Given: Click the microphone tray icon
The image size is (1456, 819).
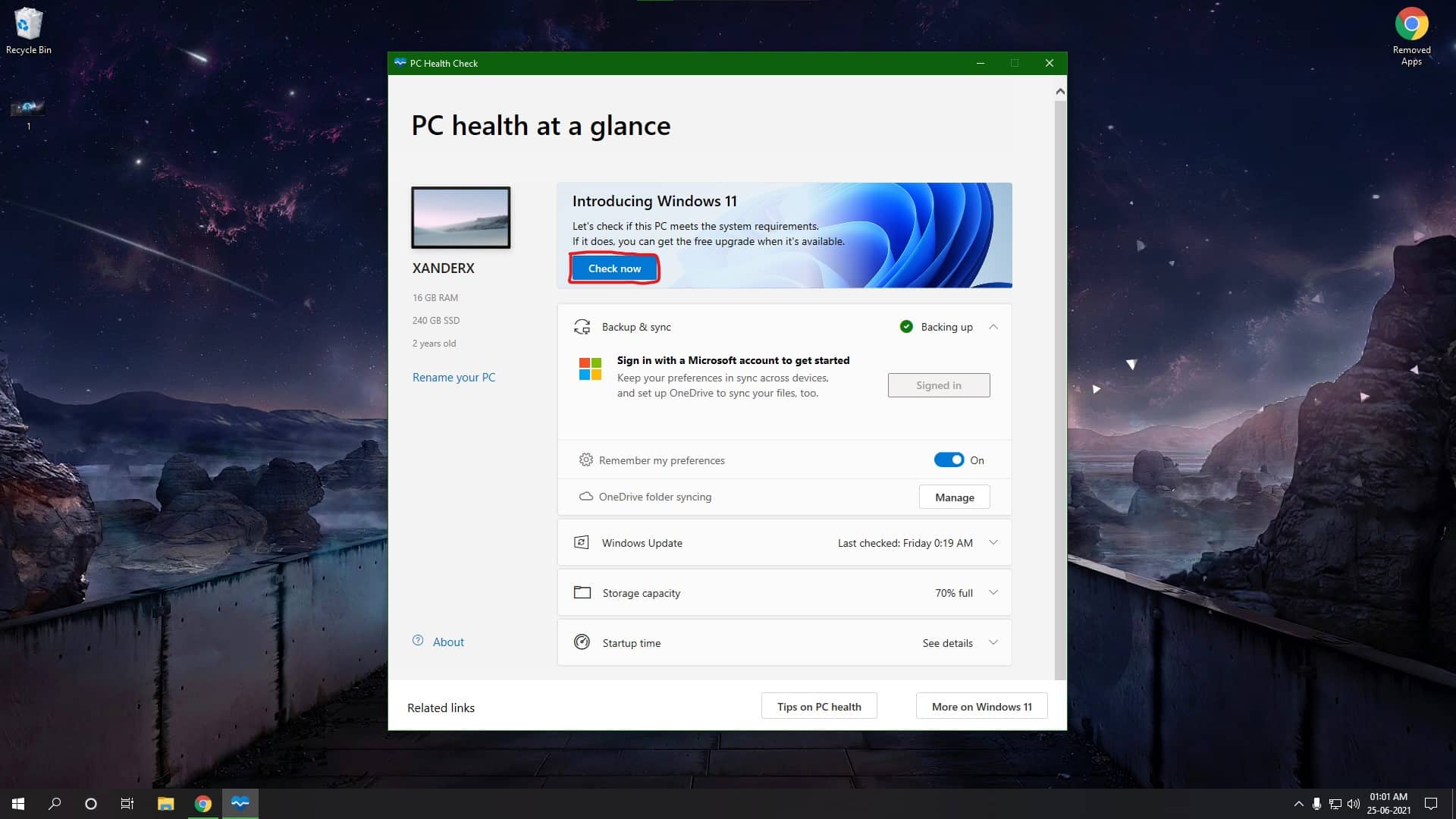Looking at the screenshot, I should tap(1317, 804).
